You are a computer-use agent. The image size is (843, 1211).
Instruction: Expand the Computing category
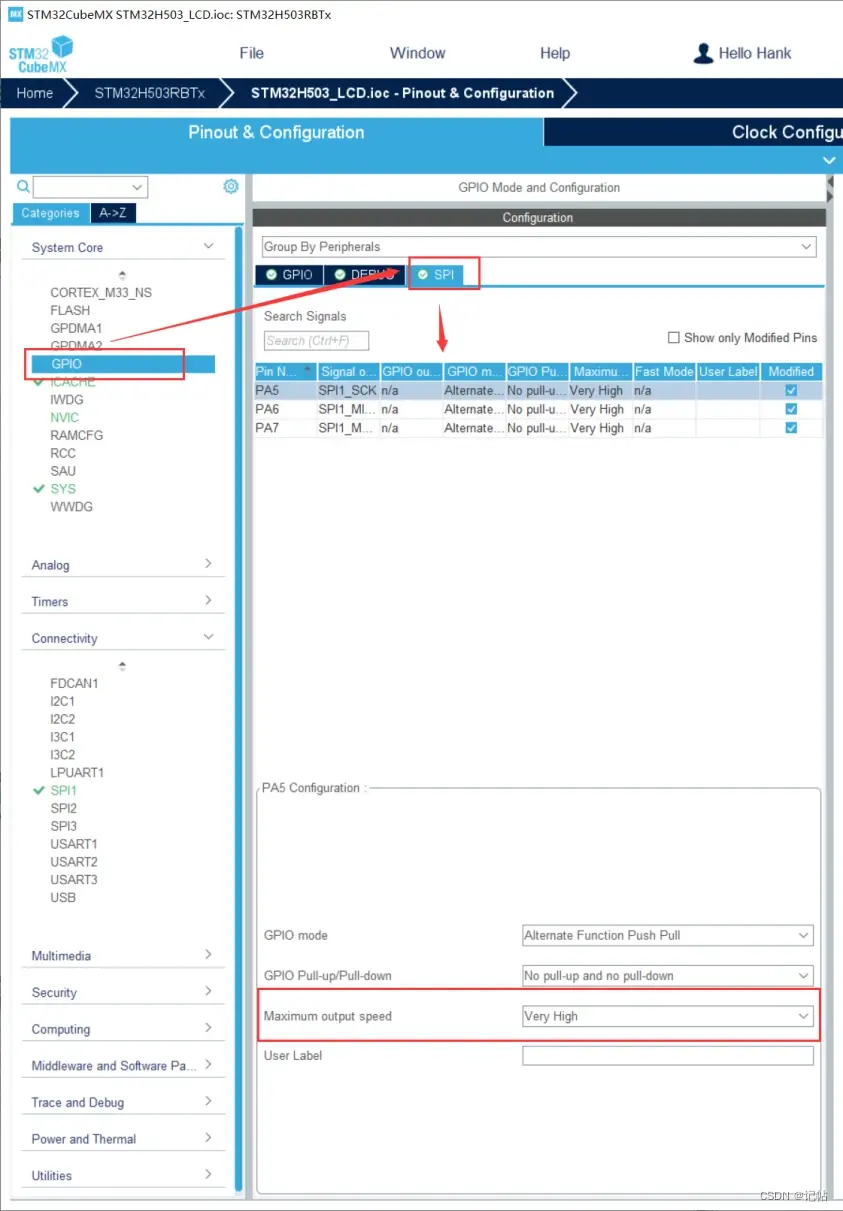coord(208,1028)
